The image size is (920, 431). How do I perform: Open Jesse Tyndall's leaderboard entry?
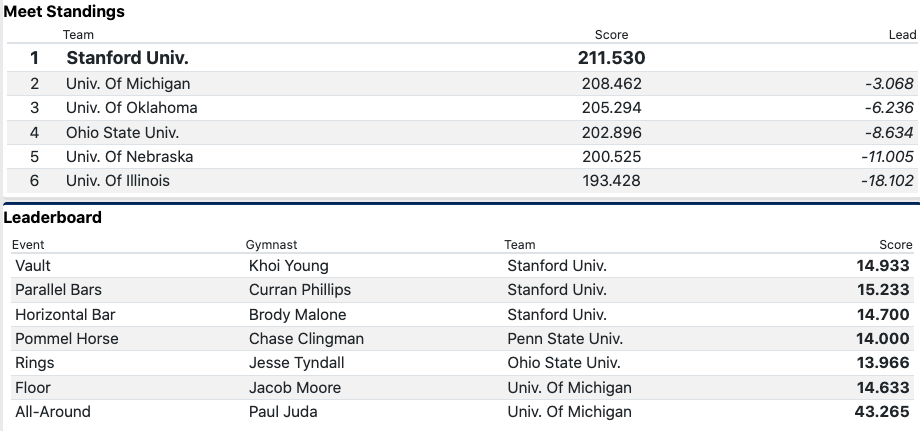click(x=296, y=363)
